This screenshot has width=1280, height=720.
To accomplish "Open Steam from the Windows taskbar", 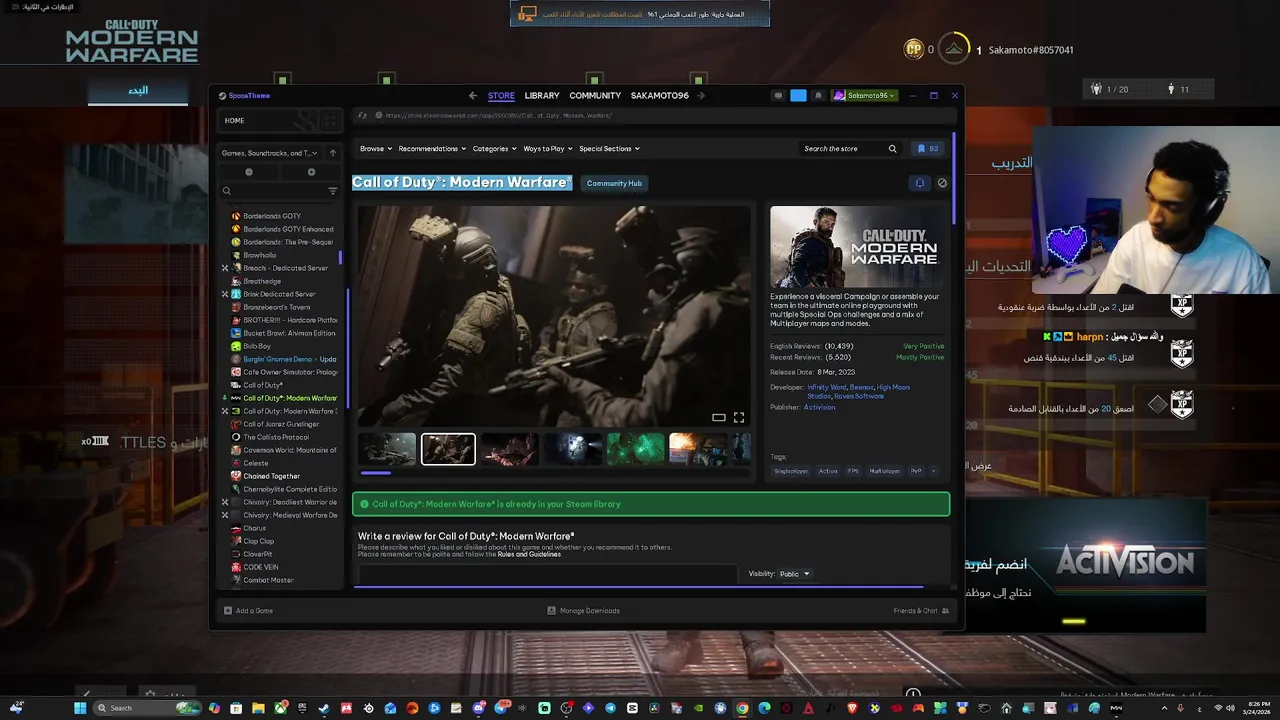I will [x=324, y=708].
